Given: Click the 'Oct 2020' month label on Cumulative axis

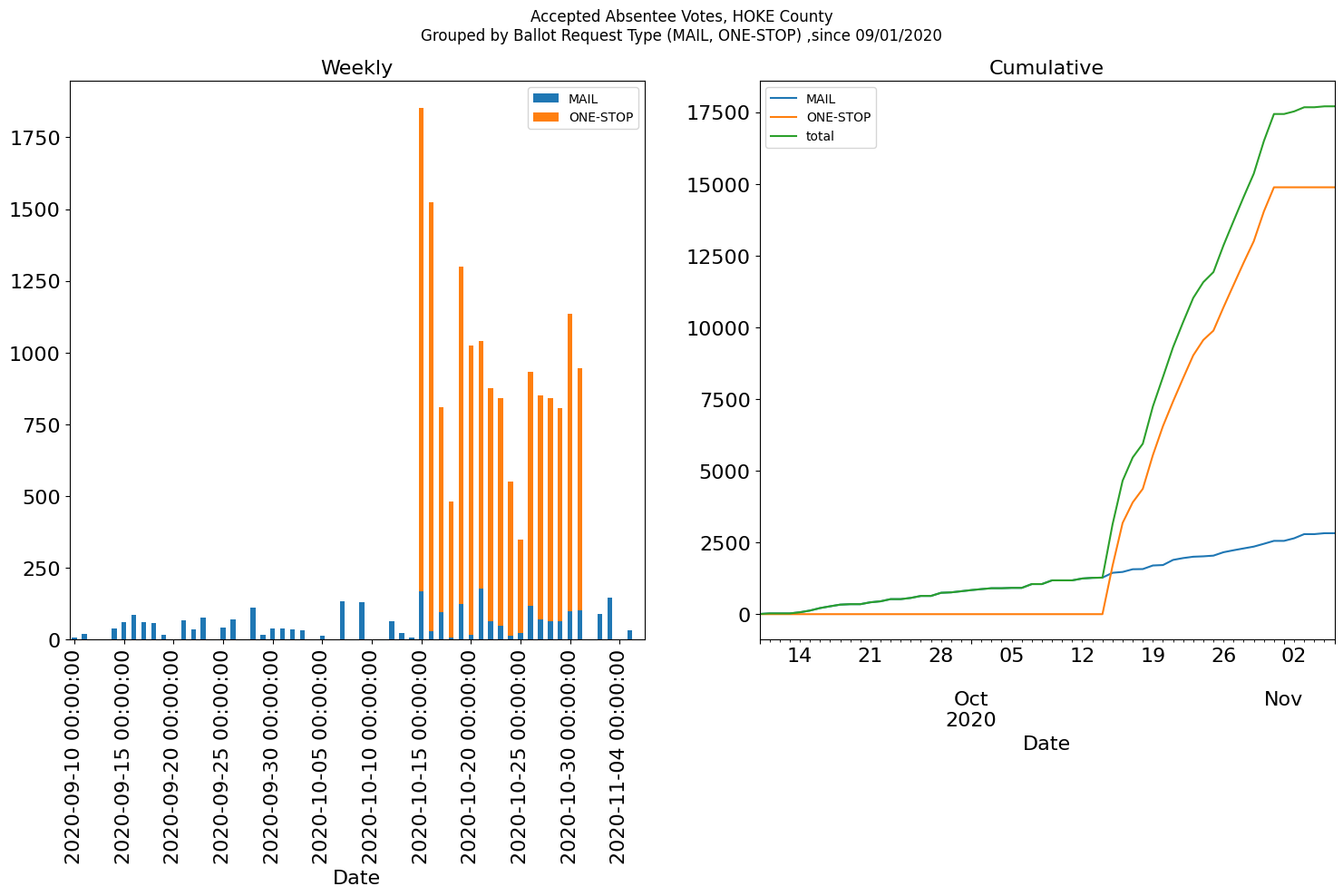Looking at the screenshot, I should coord(970,709).
